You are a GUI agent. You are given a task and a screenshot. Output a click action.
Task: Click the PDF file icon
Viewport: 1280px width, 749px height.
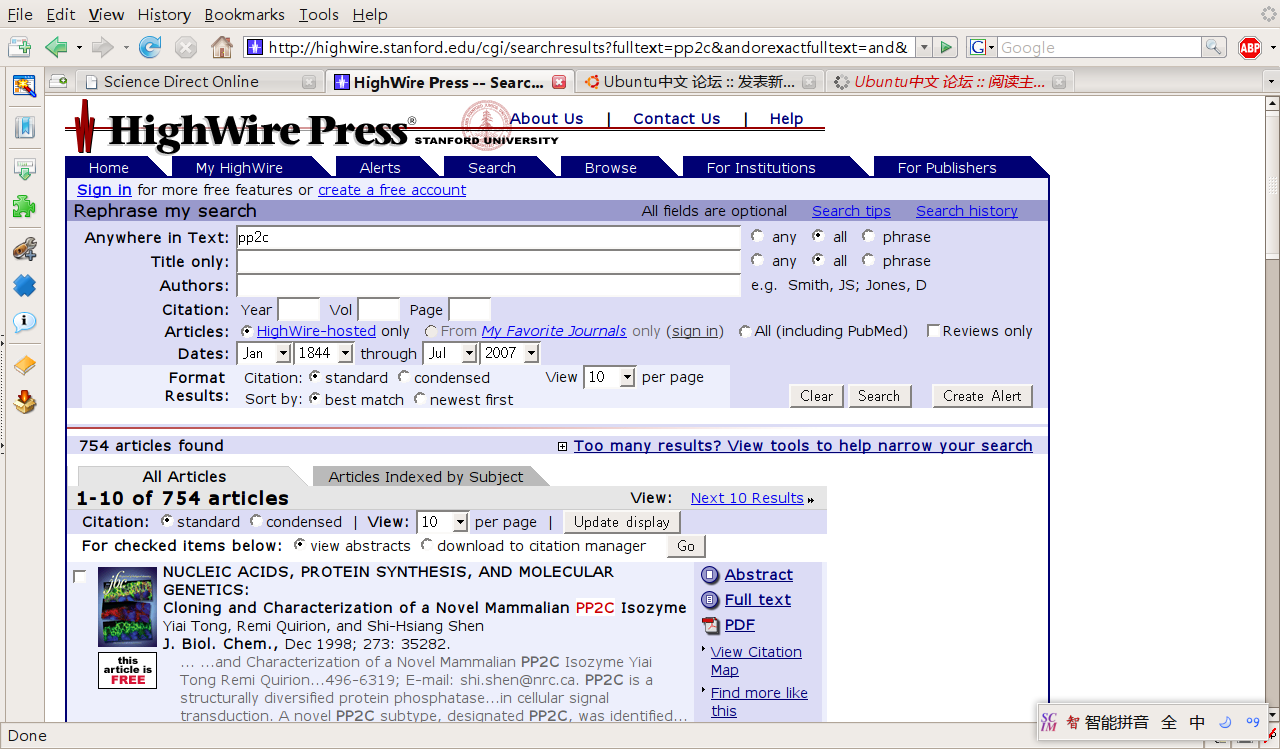[710, 625]
